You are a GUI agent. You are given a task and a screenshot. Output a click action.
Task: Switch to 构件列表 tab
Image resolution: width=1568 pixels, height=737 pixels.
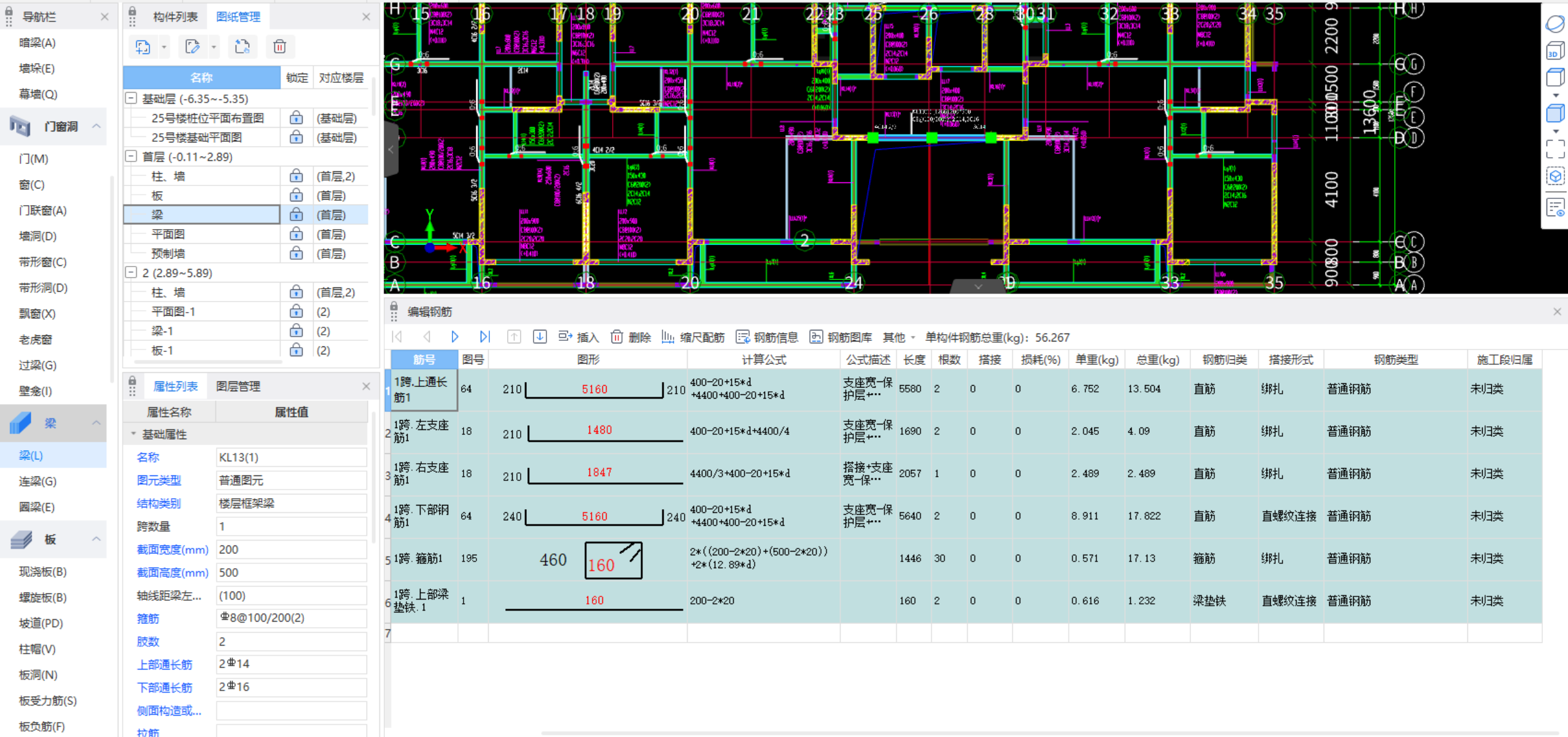pyautogui.click(x=176, y=17)
